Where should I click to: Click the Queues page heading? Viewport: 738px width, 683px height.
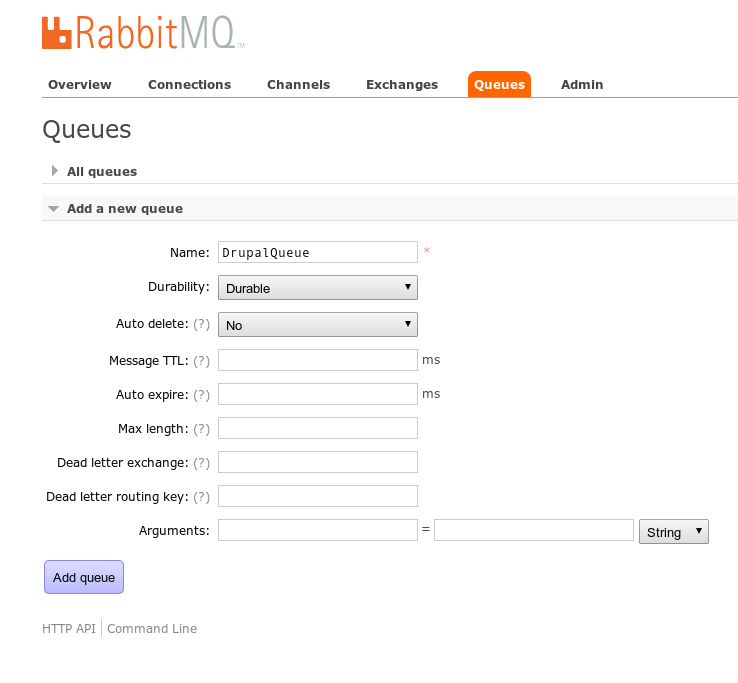(87, 129)
